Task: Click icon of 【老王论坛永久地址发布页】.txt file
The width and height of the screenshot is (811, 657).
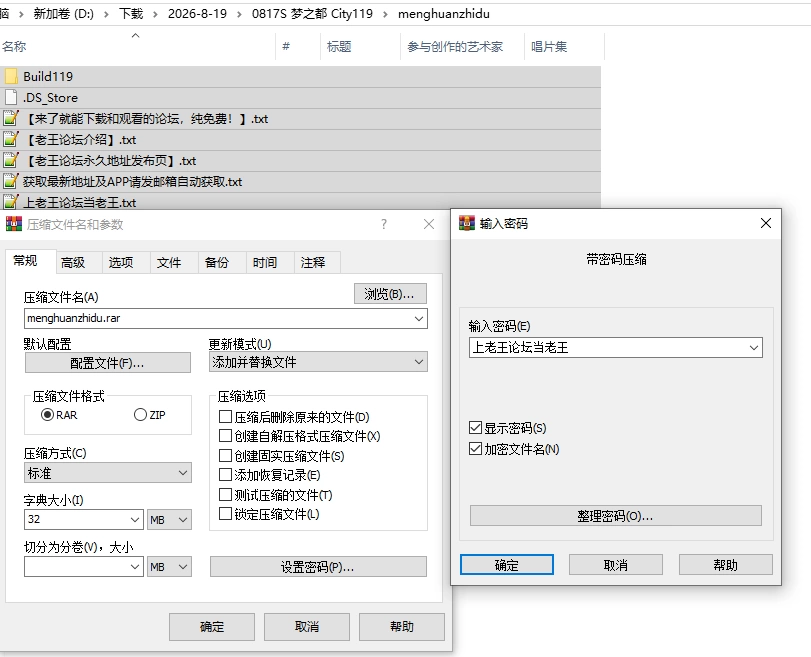Action: pos(11,161)
